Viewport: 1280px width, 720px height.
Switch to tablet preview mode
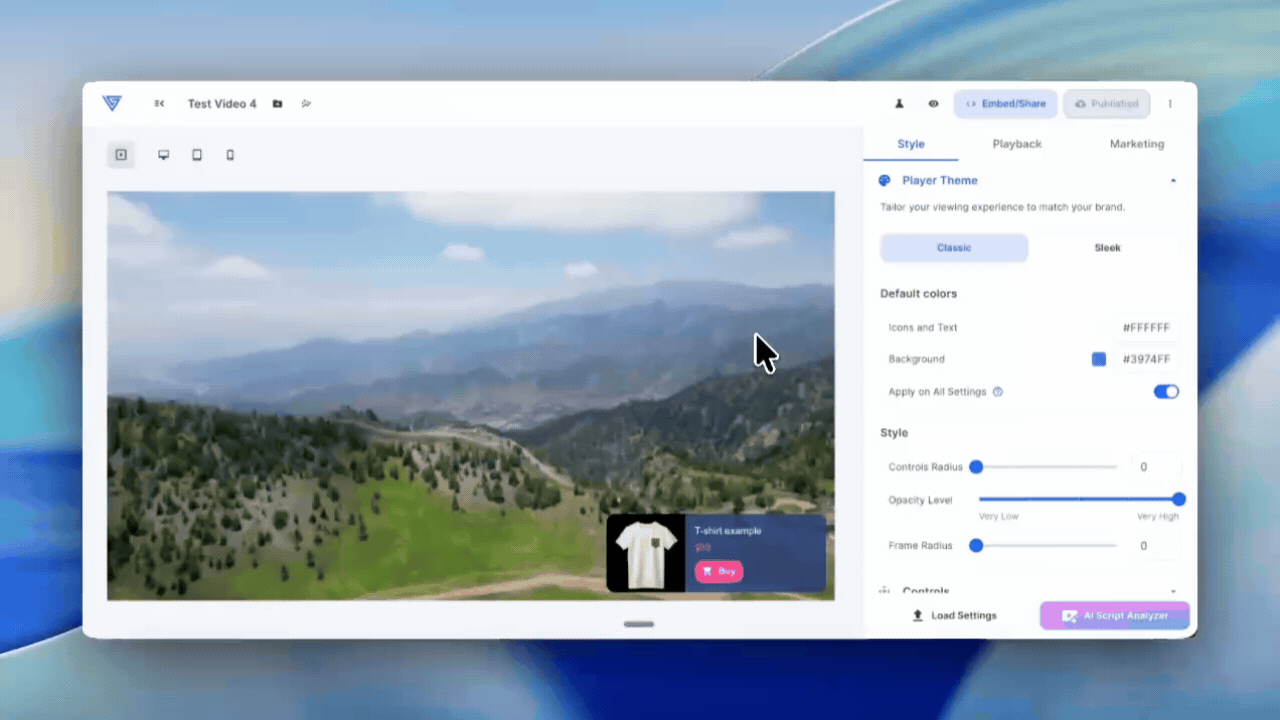coord(197,155)
